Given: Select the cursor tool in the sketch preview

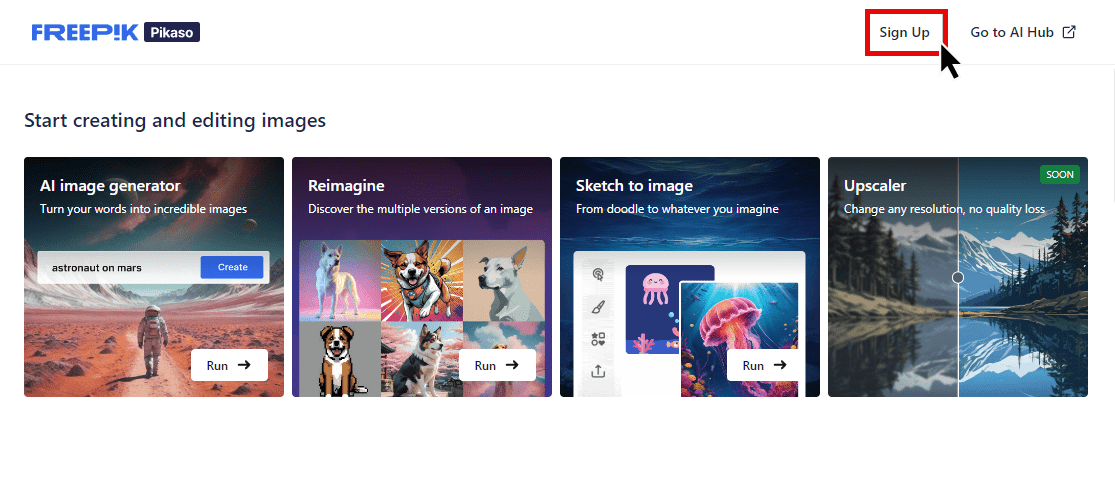Looking at the screenshot, I should pyautogui.click(x=598, y=274).
